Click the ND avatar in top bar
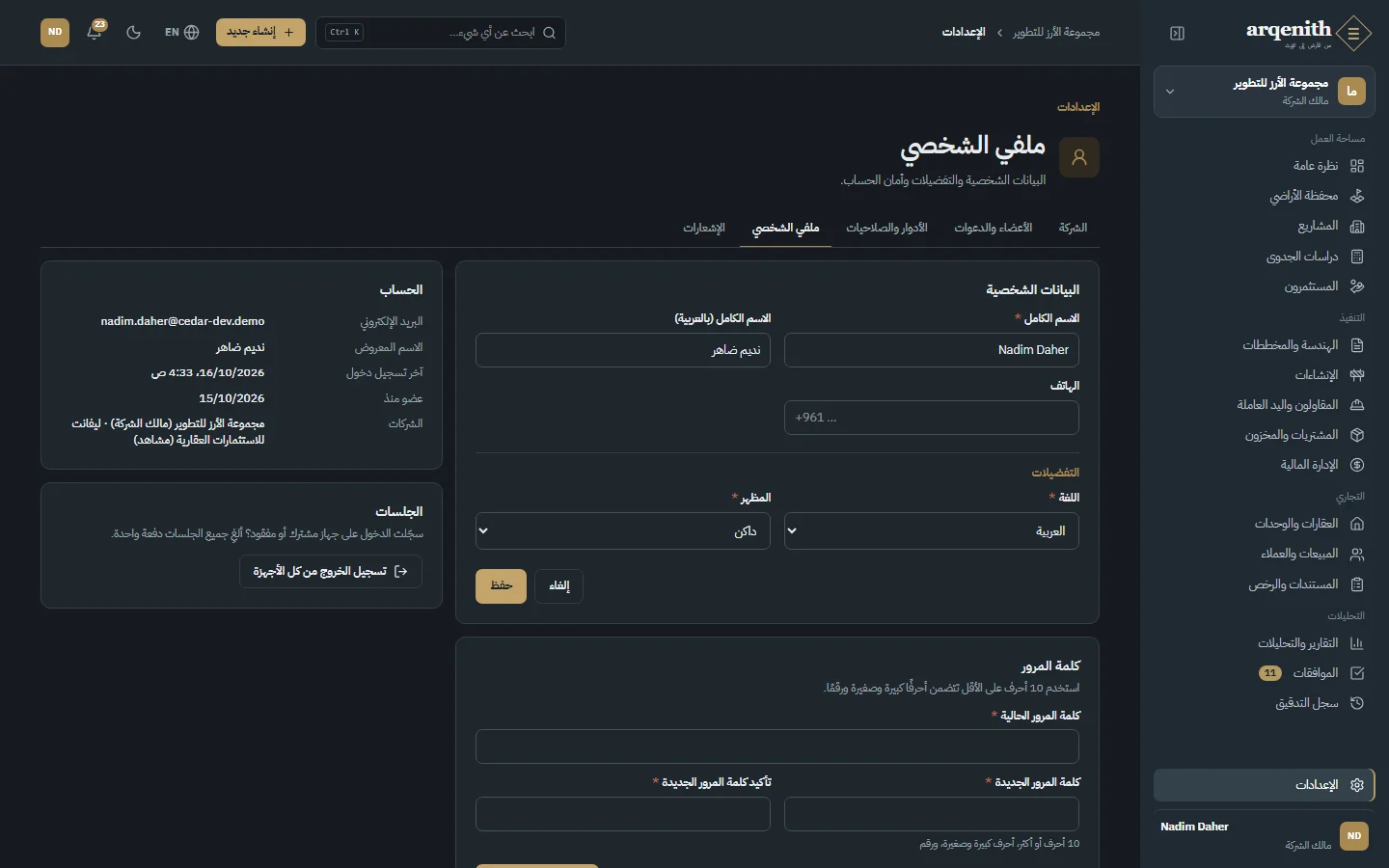 point(55,32)
